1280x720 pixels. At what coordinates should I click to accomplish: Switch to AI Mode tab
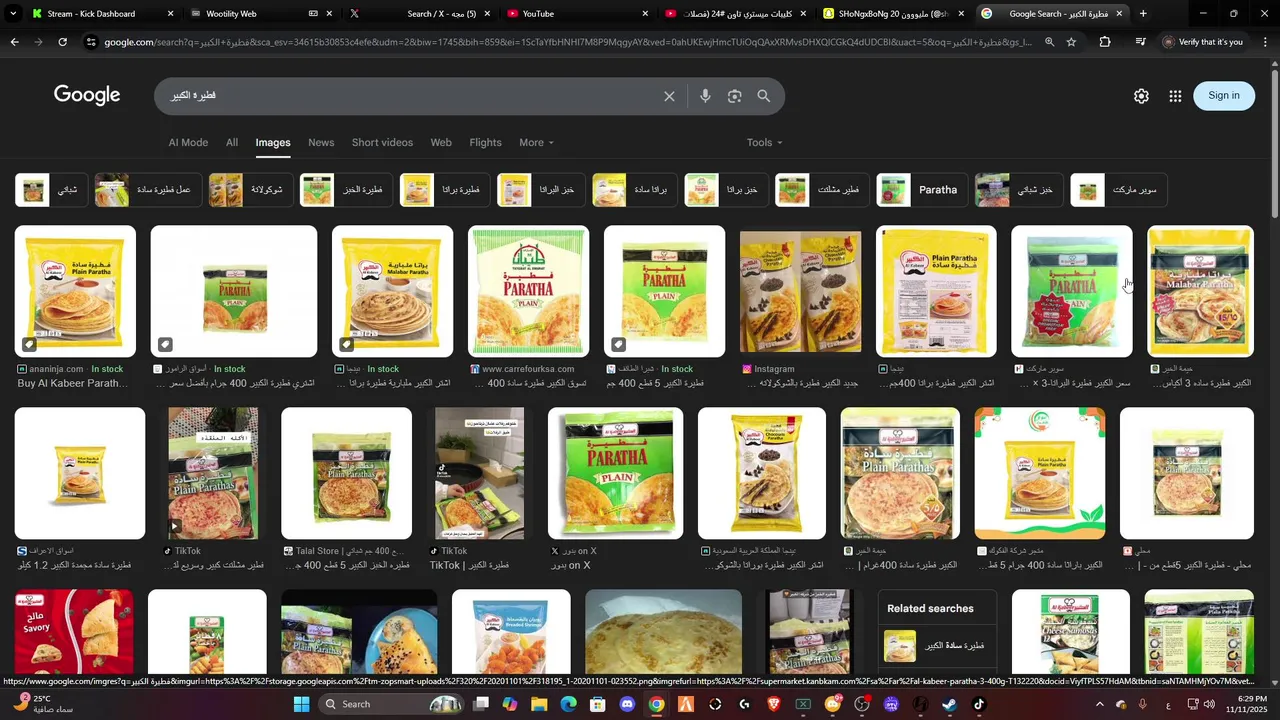coord(188,142)
